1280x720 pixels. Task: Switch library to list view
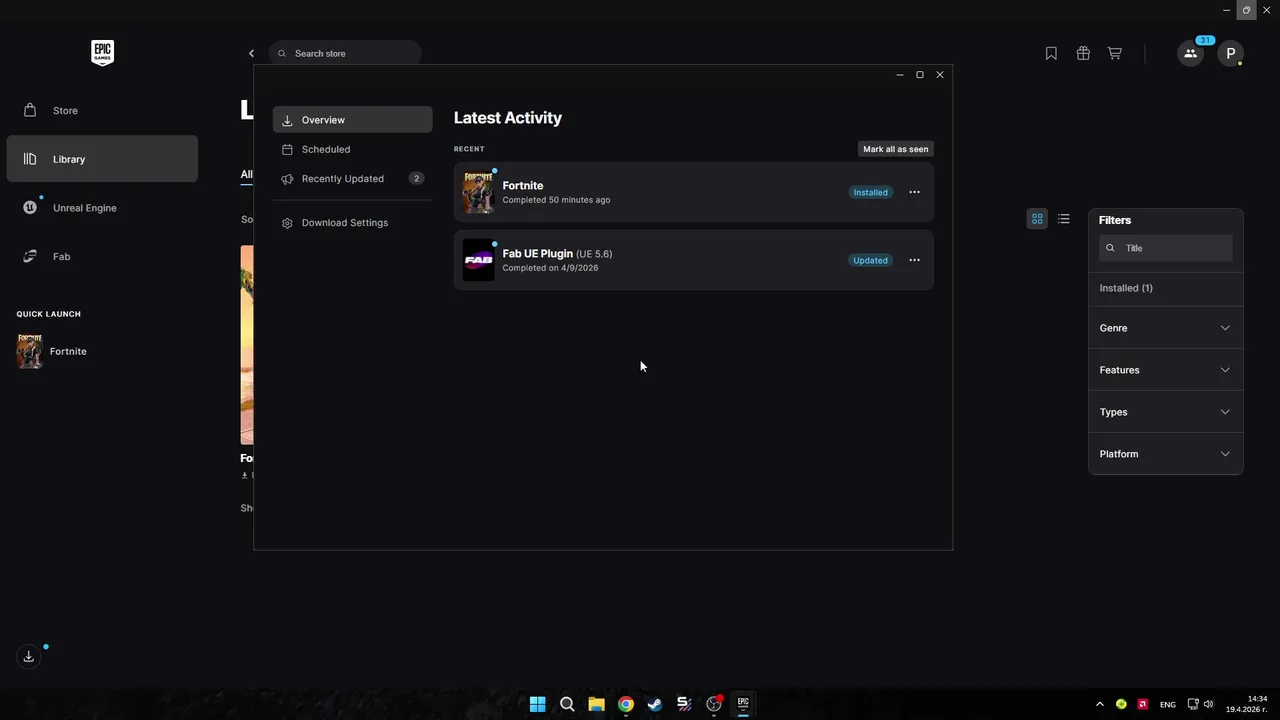point(1064,219)
